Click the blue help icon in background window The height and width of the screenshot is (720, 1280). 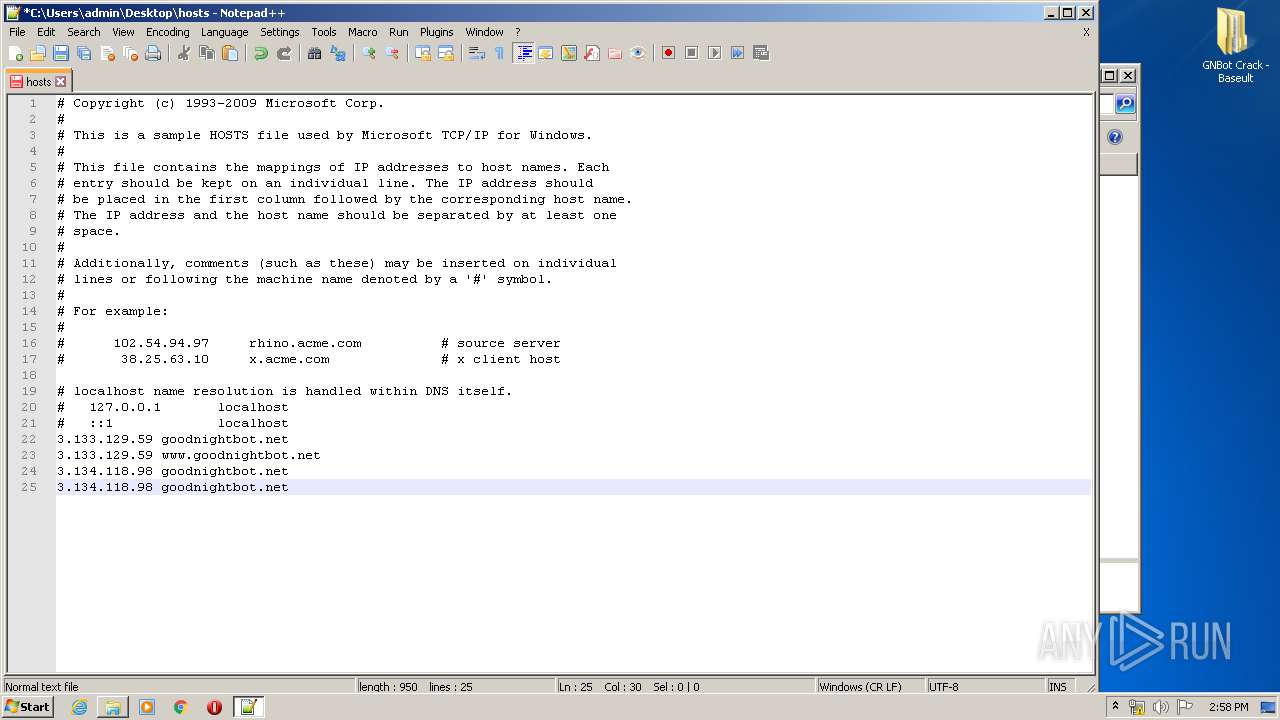click(x=1115, y=137)
